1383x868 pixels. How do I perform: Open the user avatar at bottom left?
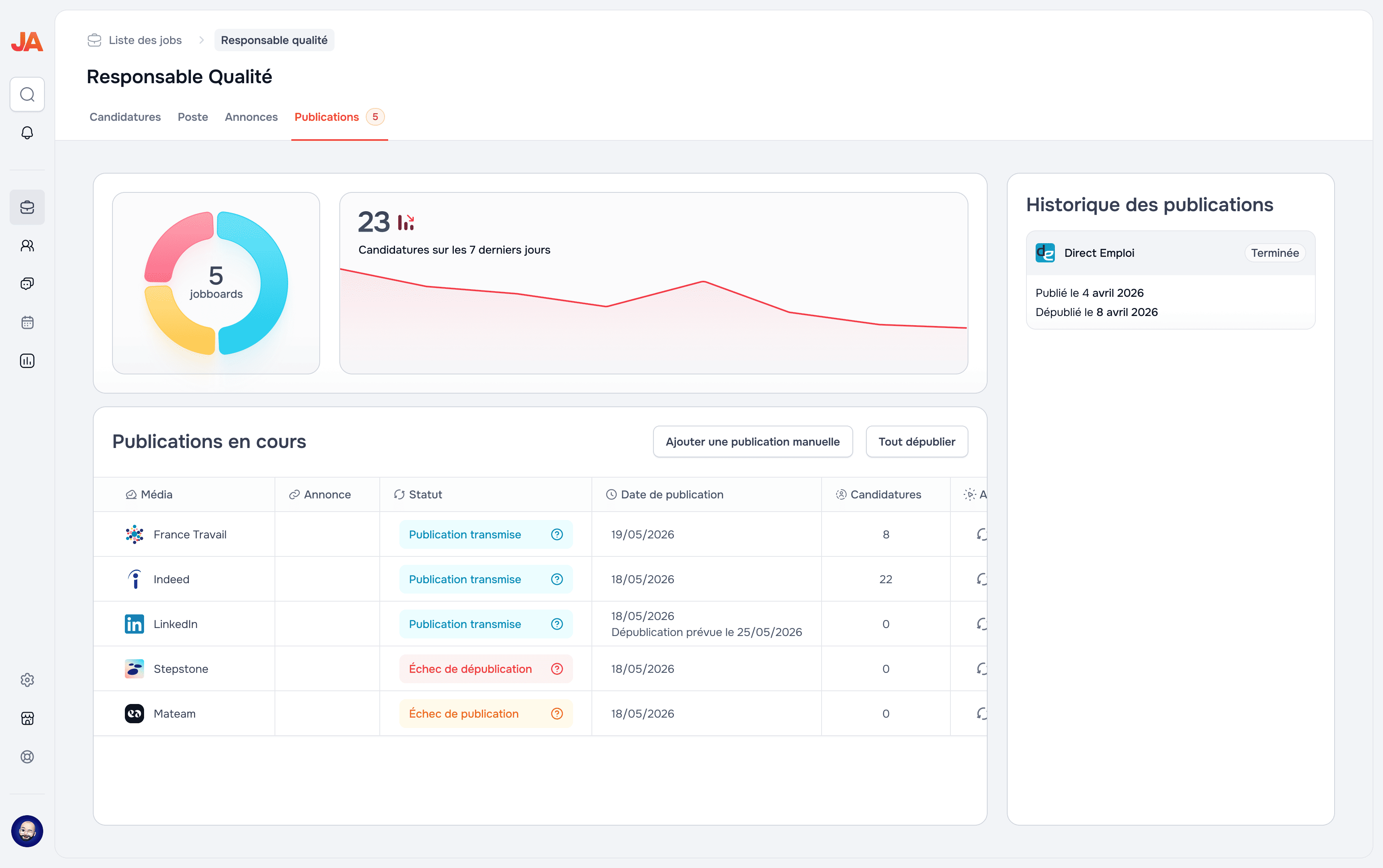[27, 831]
